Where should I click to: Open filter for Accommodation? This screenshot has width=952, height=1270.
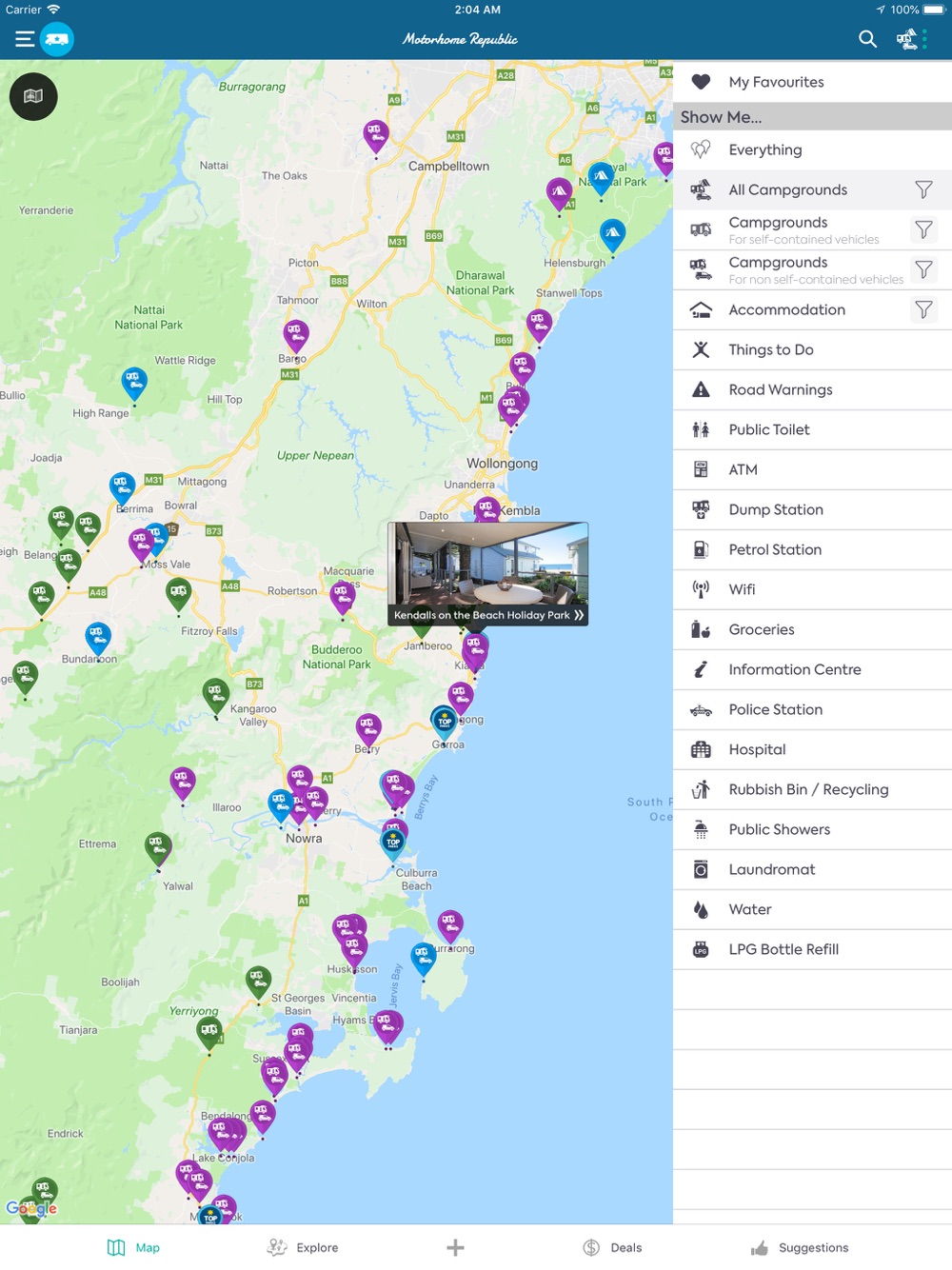(923, 309)
